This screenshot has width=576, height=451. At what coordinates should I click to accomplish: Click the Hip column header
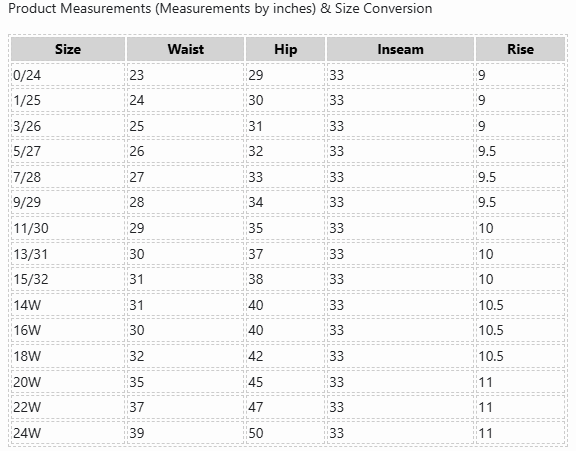tap(285, 49)
